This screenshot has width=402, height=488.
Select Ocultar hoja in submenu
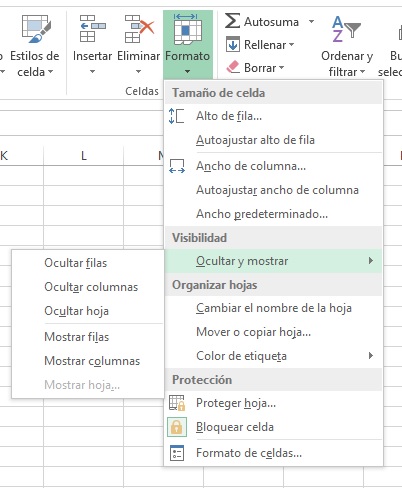point(88,311)
